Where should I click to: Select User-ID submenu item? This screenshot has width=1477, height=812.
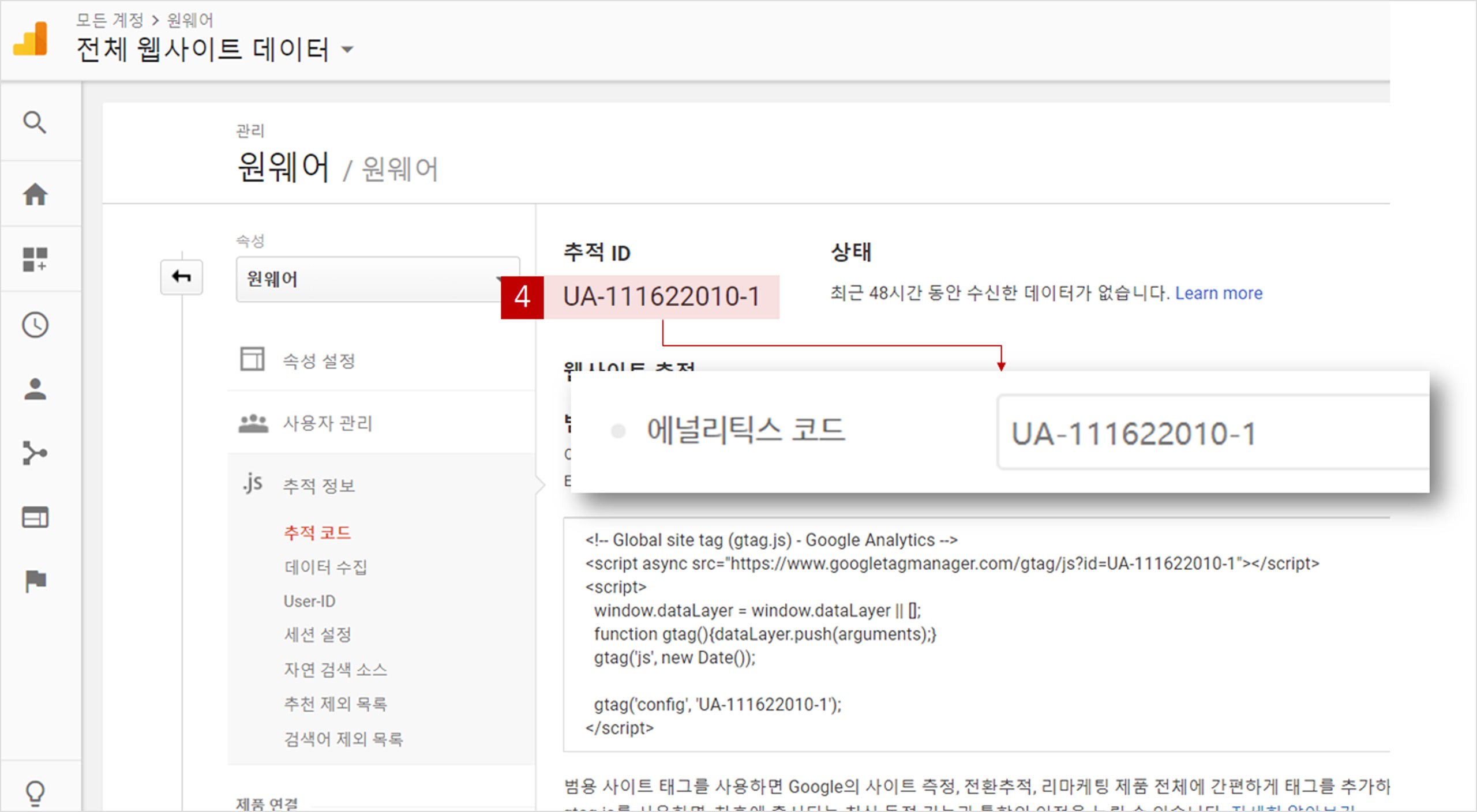[309, 601]
